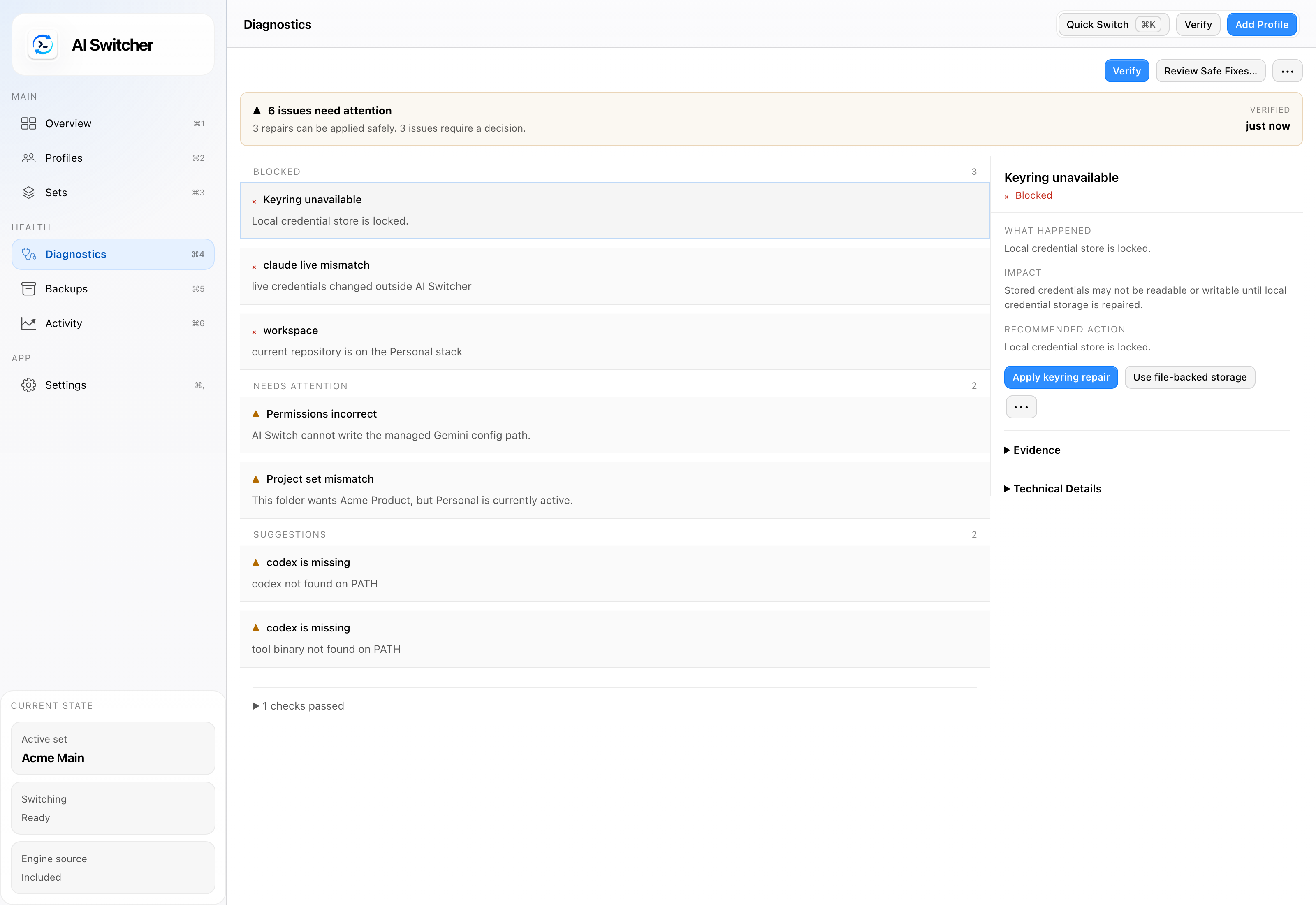Click the BLOCKED section header

(x=277, y=172)
